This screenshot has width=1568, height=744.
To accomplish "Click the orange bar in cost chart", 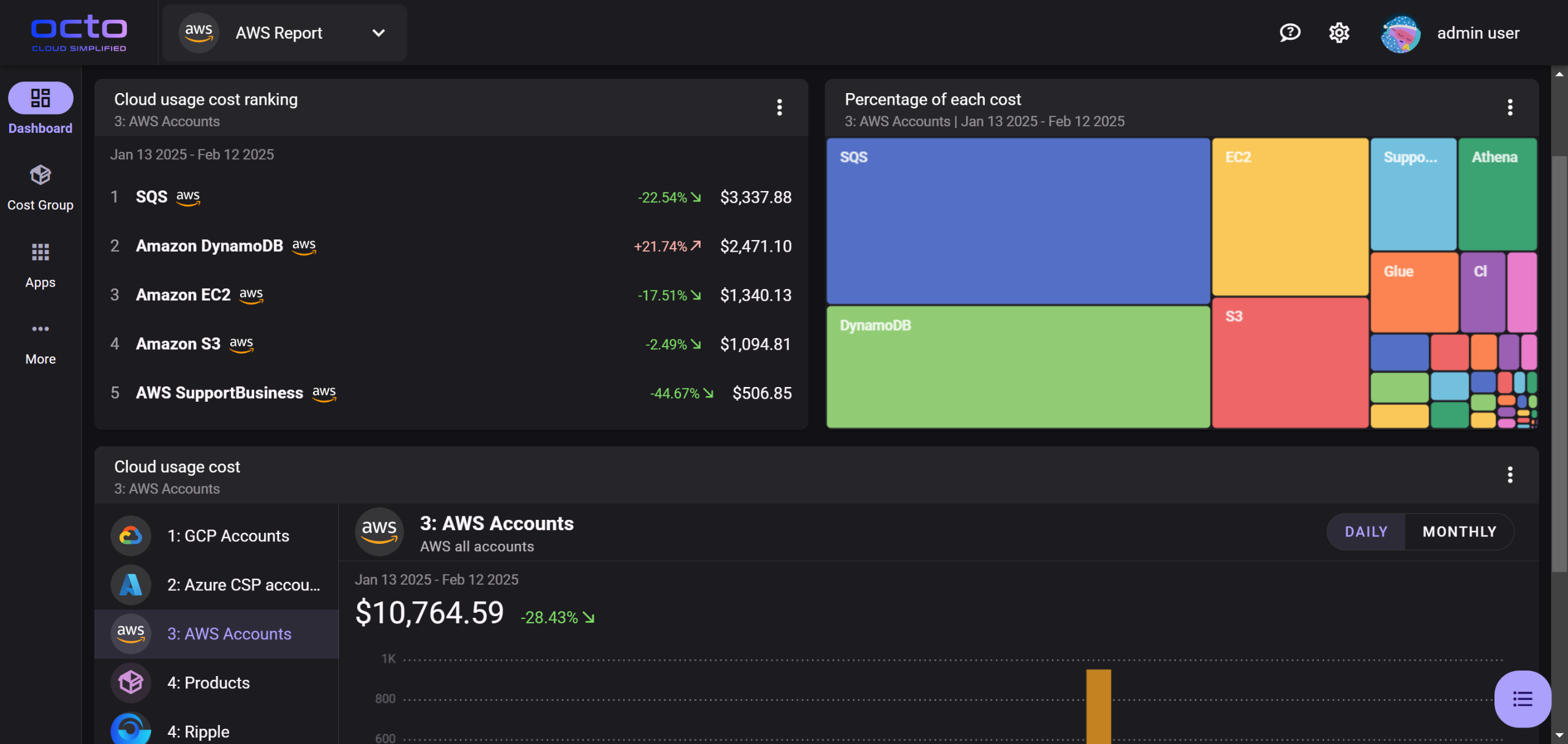I will (1098, 707).
